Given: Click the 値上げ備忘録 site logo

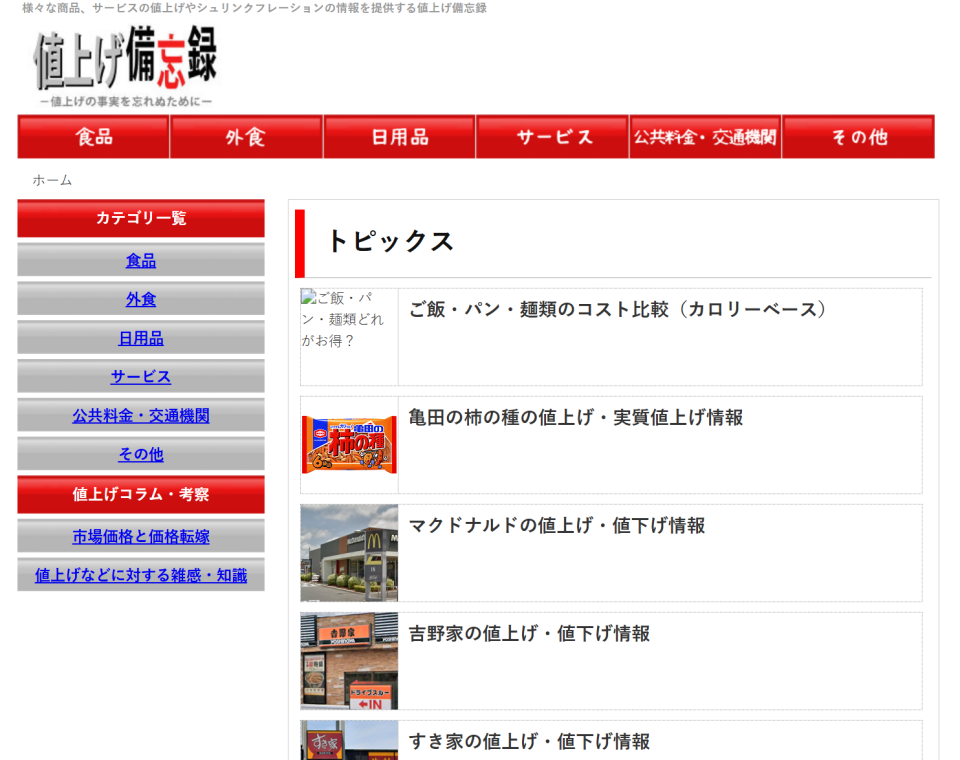Looking at the screenshot, I should tap(126, 66).
